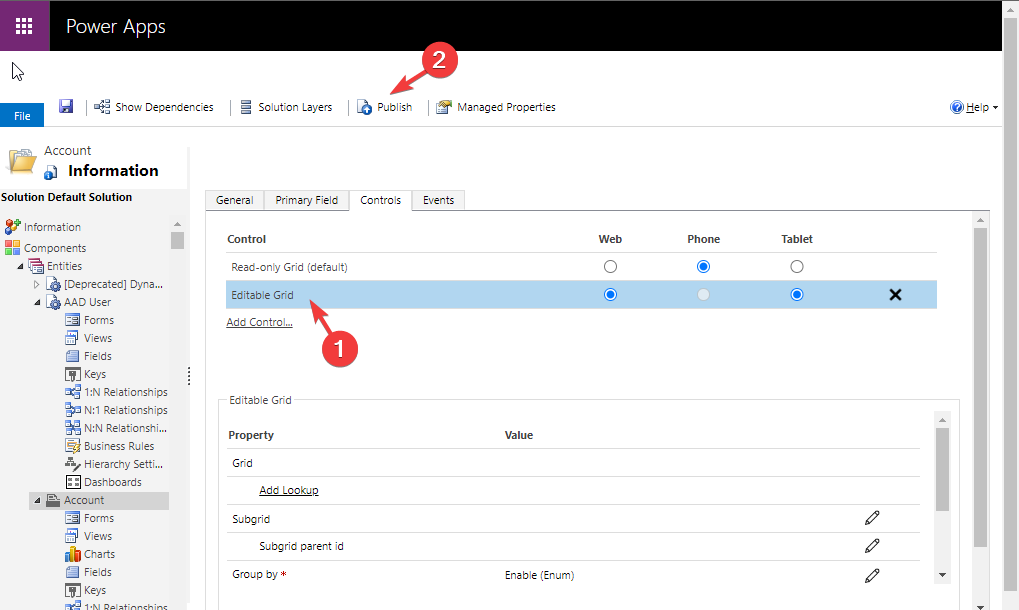The height and width of the screenshot is (610, 1019).
Task: Click the Add Lookup link
Action: (289, 490)
